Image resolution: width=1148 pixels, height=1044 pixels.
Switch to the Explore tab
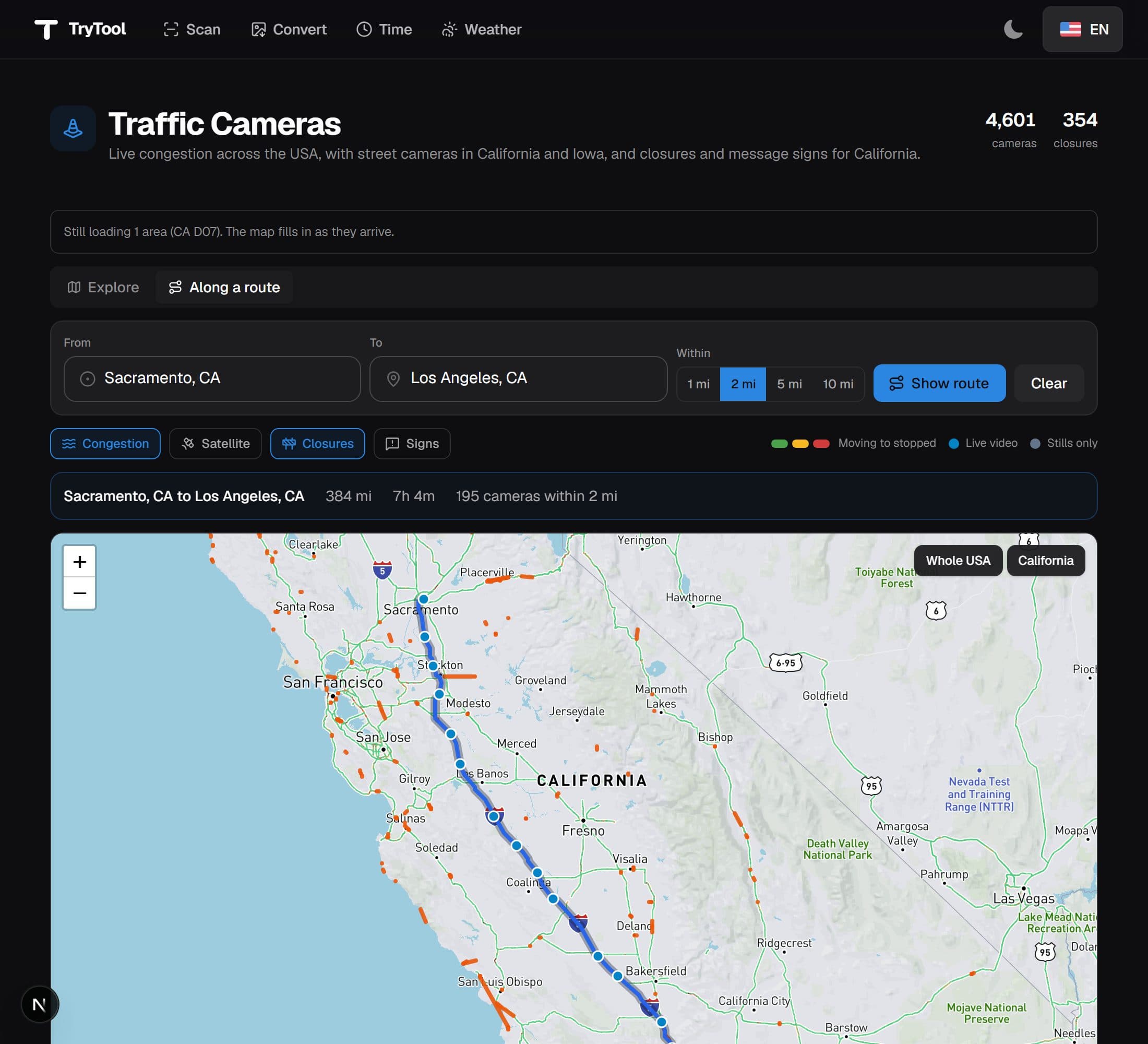click(103, 287)
